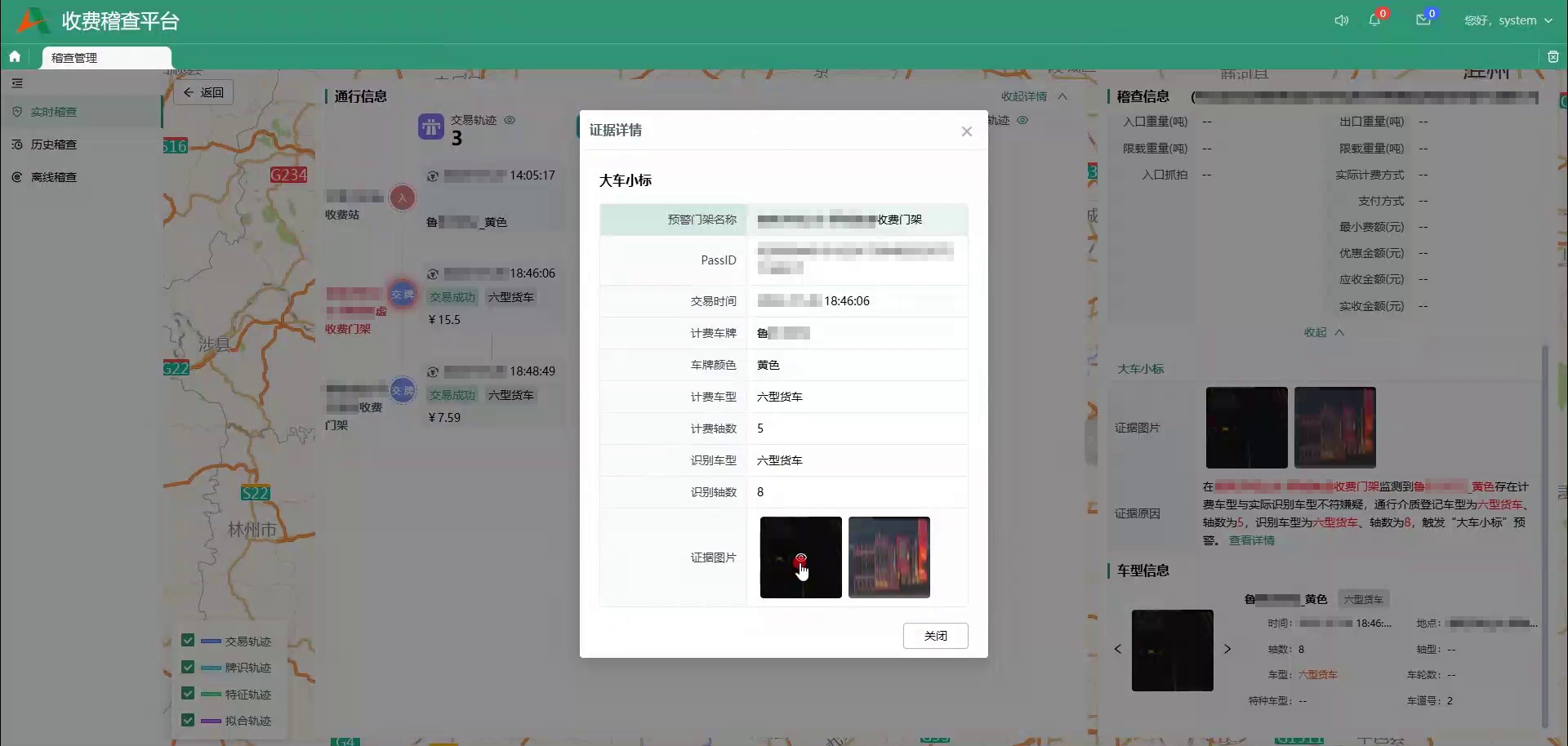Open the home page icon
1568x746 pixels.
[15, 56]
